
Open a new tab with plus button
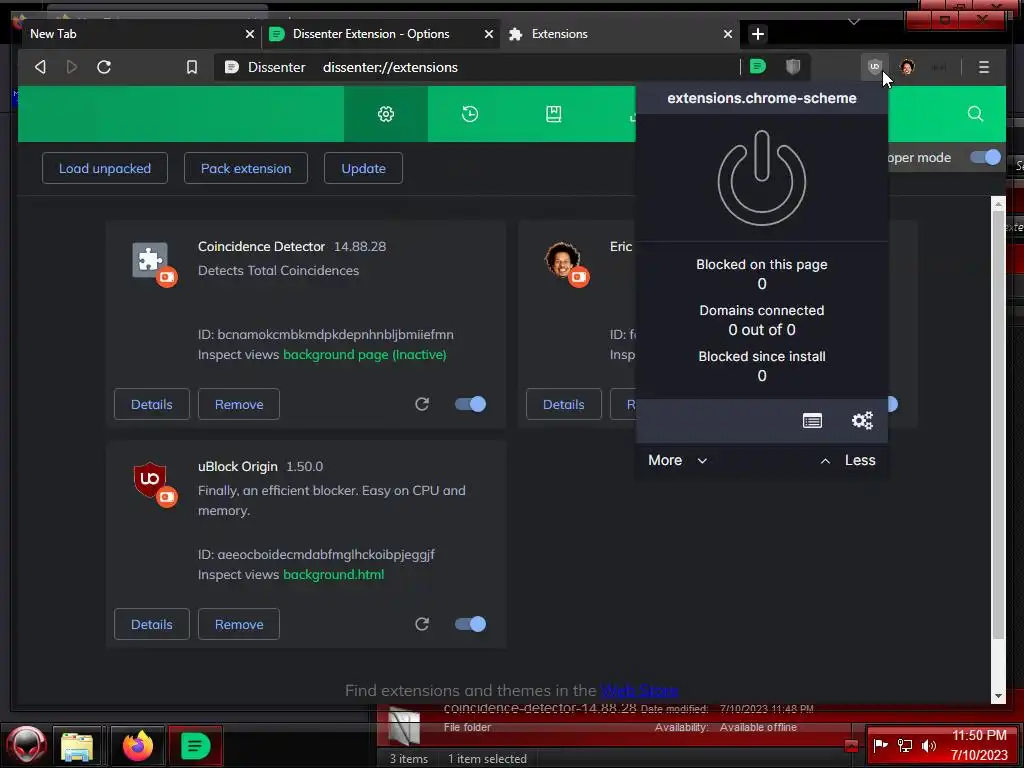[758, 34]
